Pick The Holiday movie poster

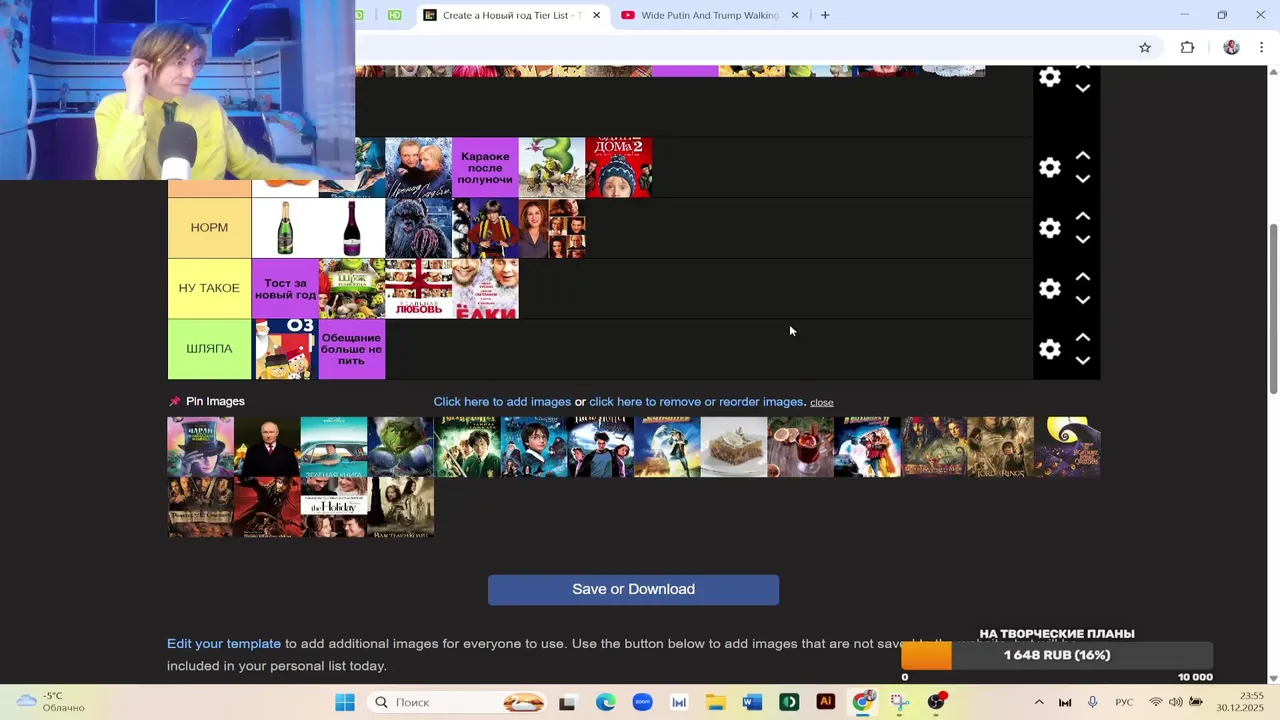pyautogui.click(x=334, y=508)
